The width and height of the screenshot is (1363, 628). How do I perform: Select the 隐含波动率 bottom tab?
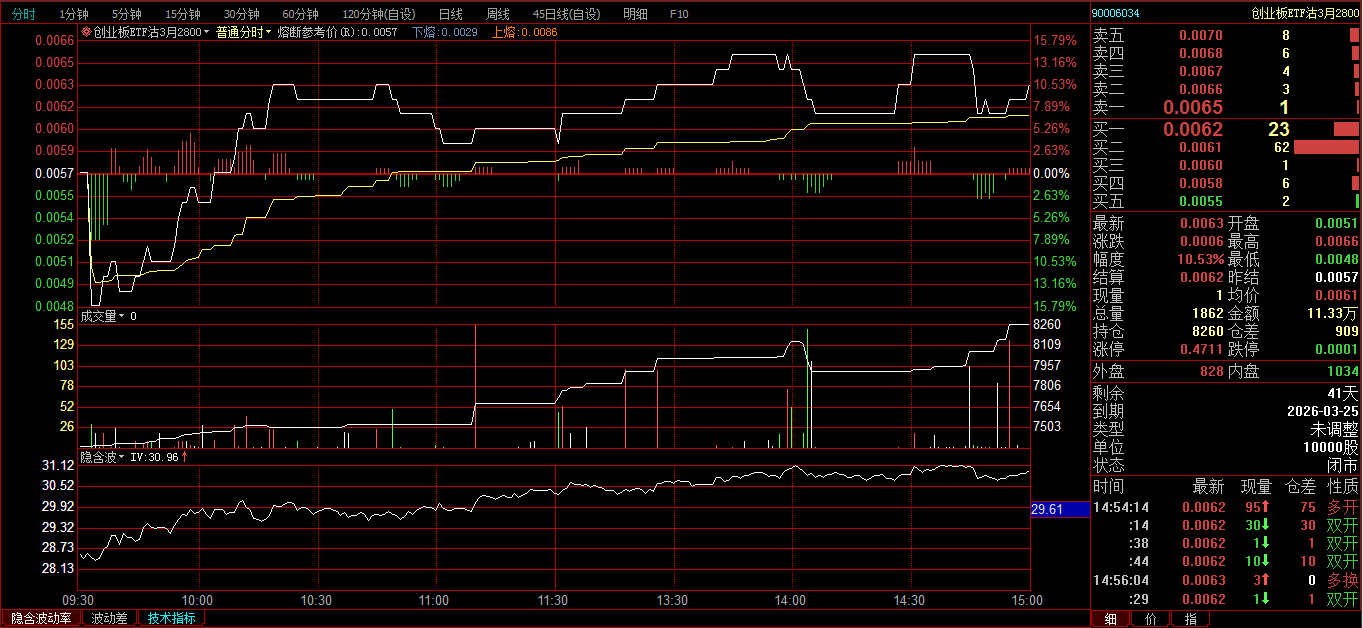click(x=41, y=618)
